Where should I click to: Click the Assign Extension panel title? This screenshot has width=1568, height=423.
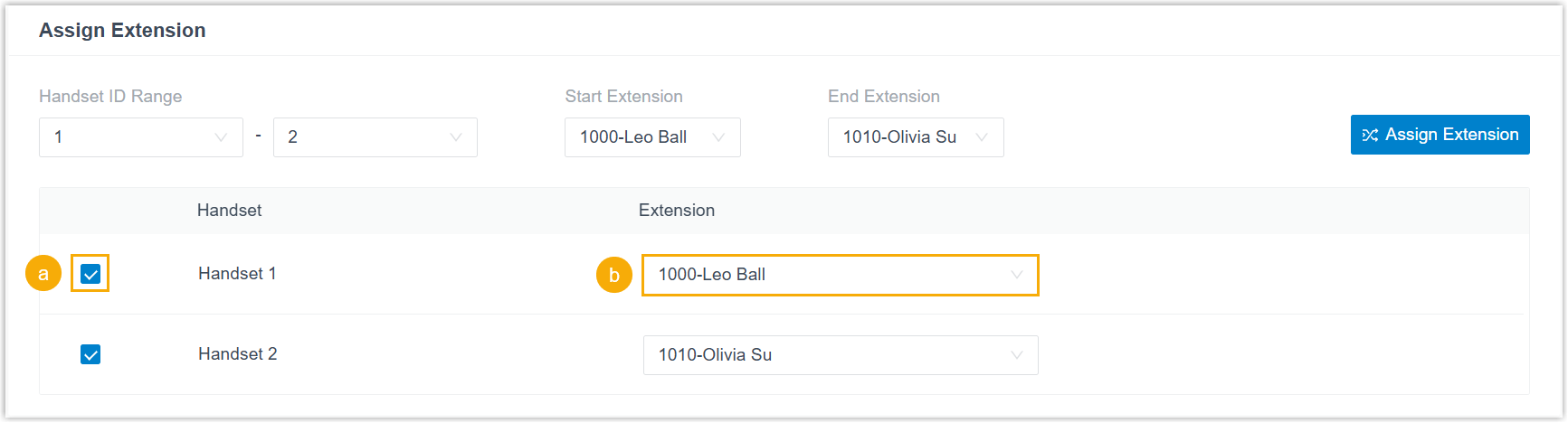(122, 31)
